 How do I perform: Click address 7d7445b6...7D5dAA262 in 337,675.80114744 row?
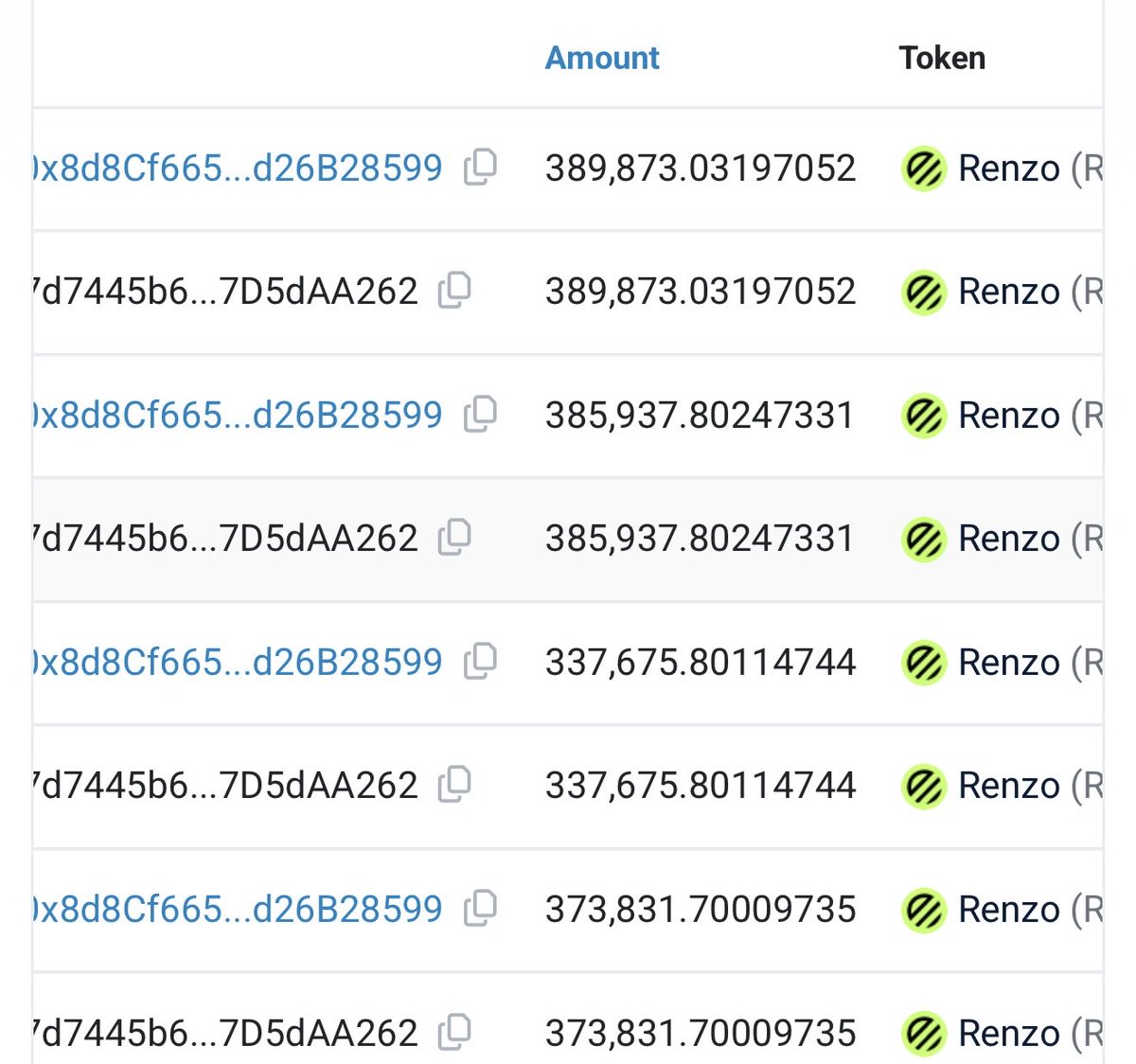(x=225, y=785)
